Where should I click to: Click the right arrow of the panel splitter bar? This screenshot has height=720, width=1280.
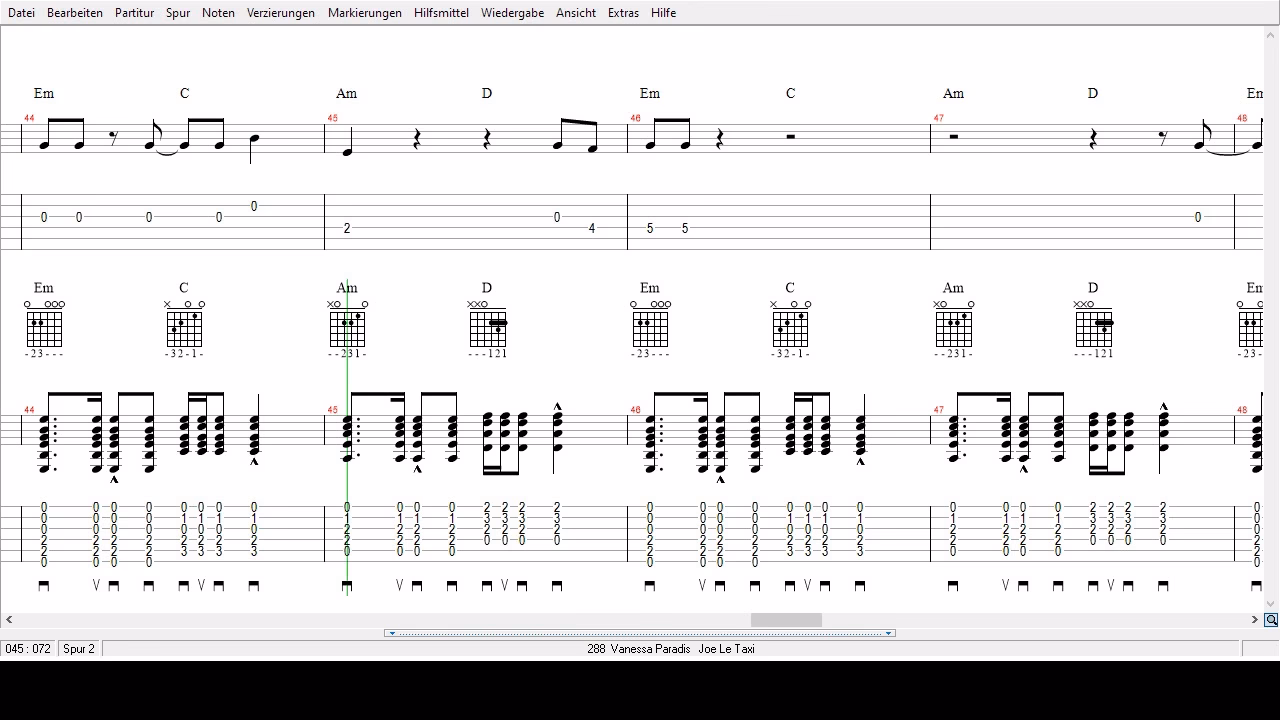888,633
